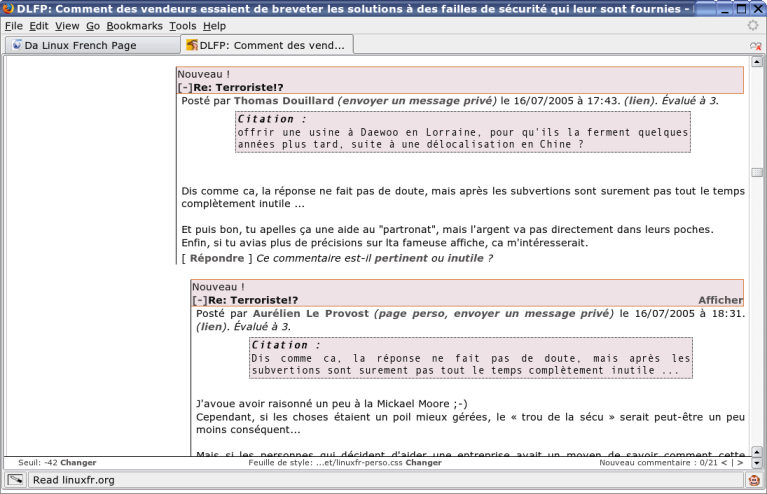Open the View menu
Image resolution: width=767 pixels, height=494 pixels.
(67, 26)
